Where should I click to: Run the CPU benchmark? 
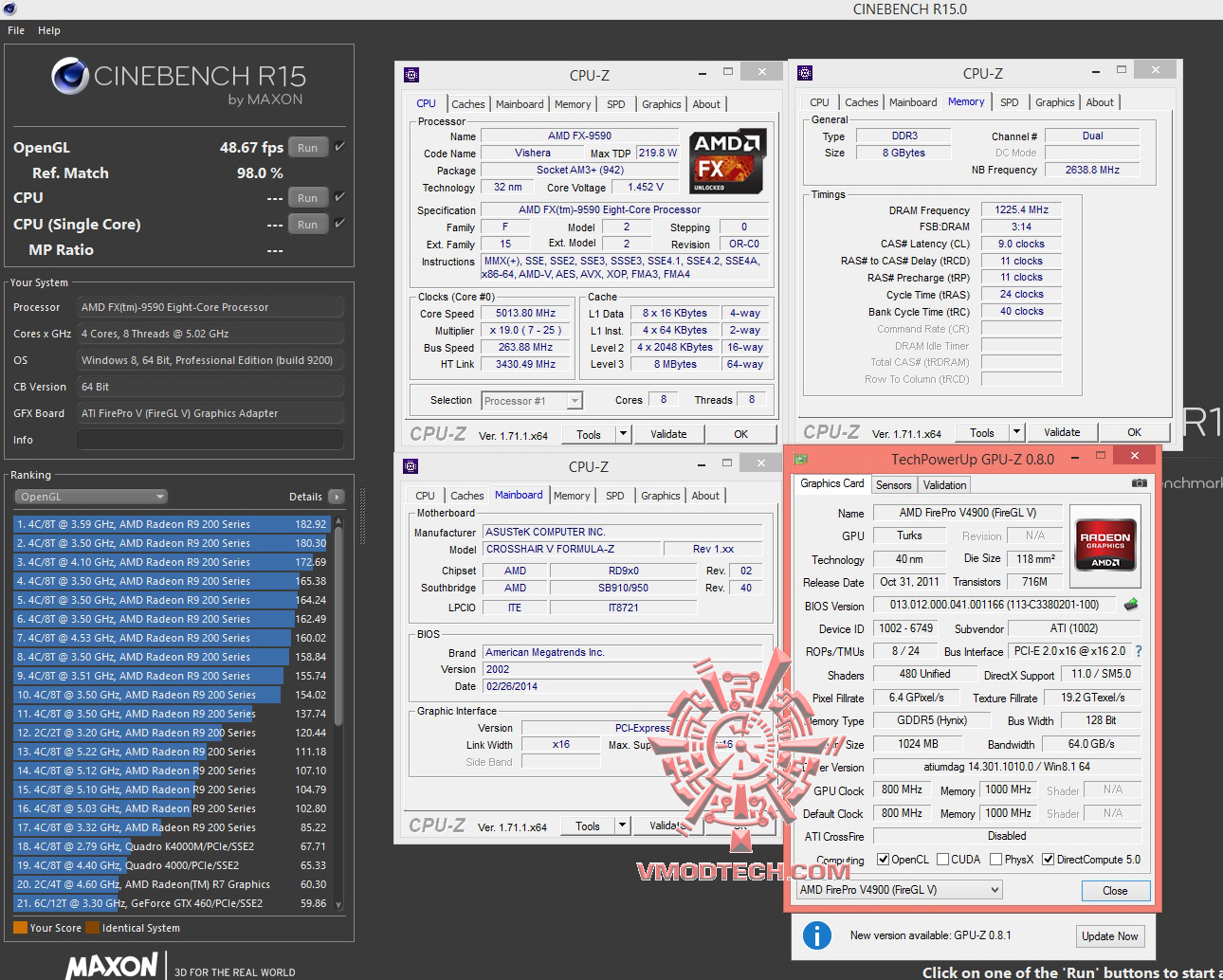[x=307, y=198]
